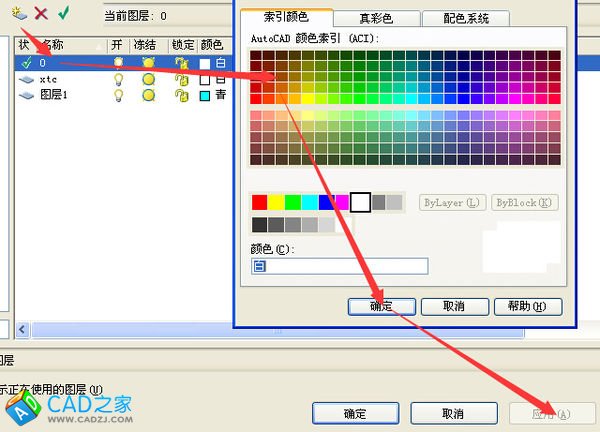600x432 pixels.
Task: Toggle the freeze sun icon for layer xtc
Action: [148, 79]
